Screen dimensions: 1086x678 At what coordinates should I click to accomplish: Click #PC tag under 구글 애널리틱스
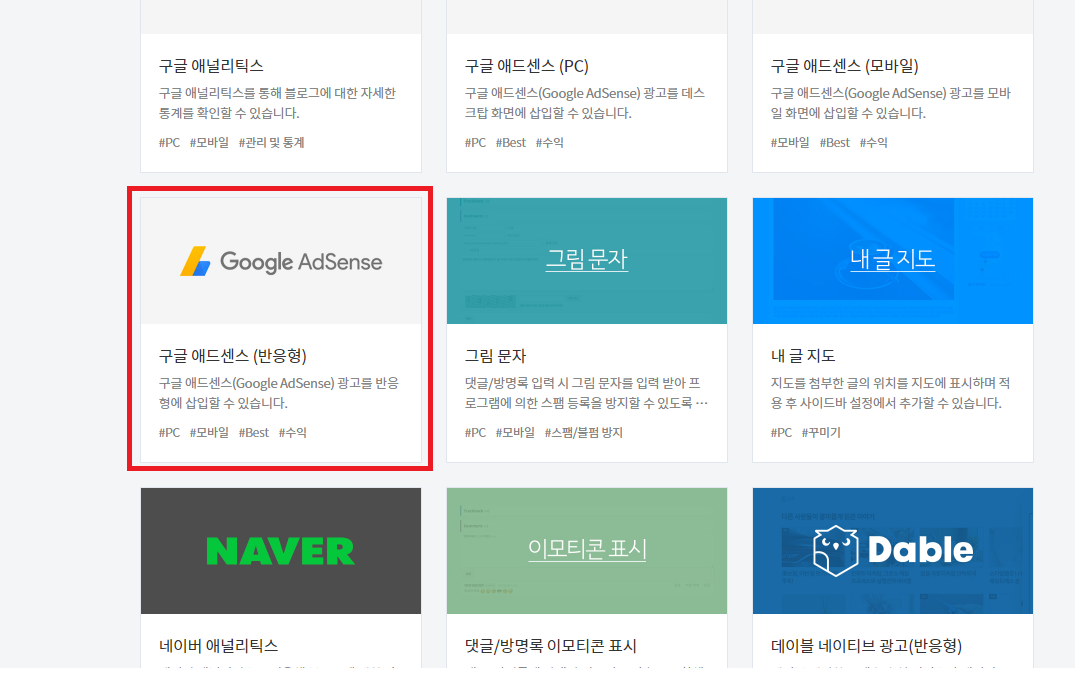(171, 144)
